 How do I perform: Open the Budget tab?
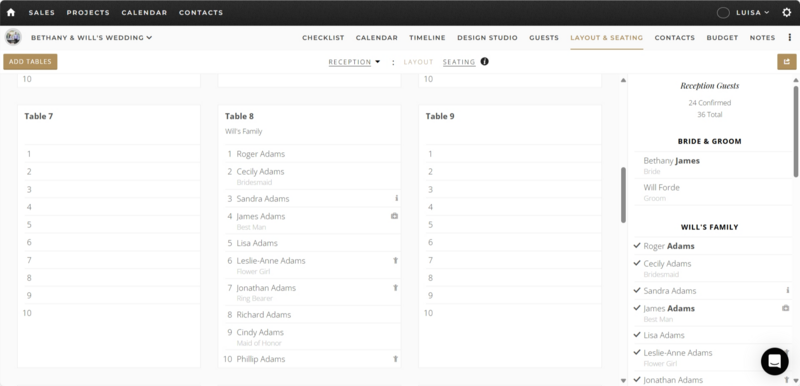[722, 38]
